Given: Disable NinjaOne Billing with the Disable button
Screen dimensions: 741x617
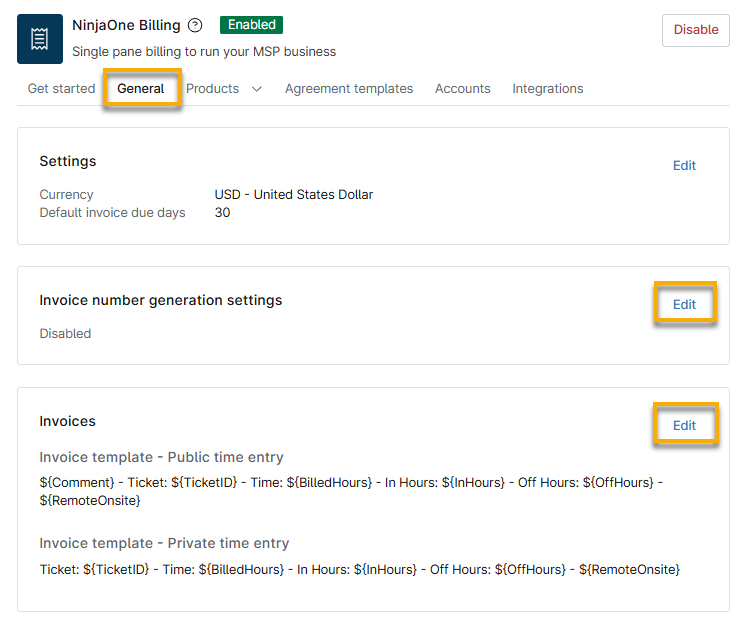Looking at the screenshot, I should (x=696, y=30).
